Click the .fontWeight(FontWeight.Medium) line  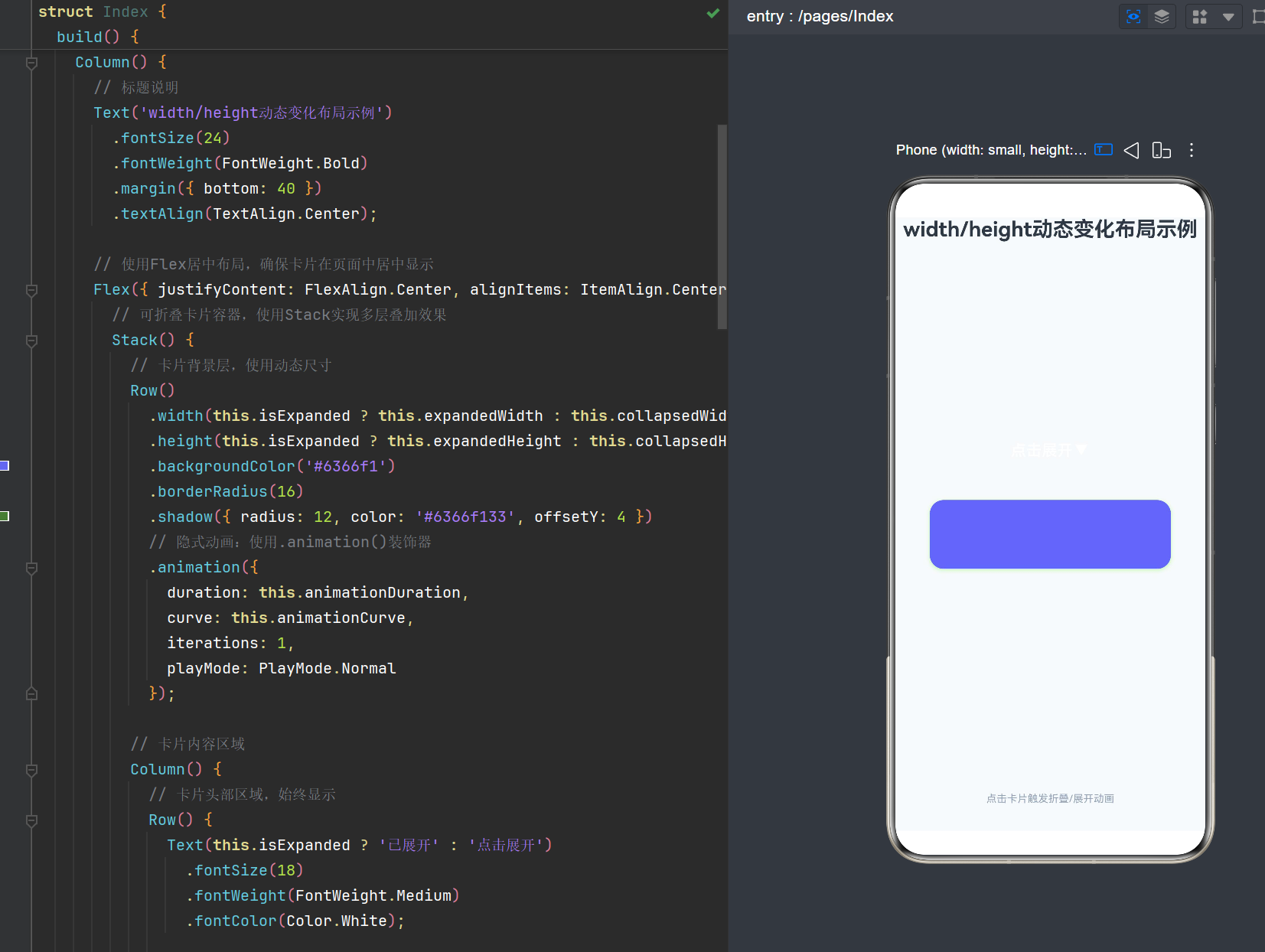click(323, 895)
